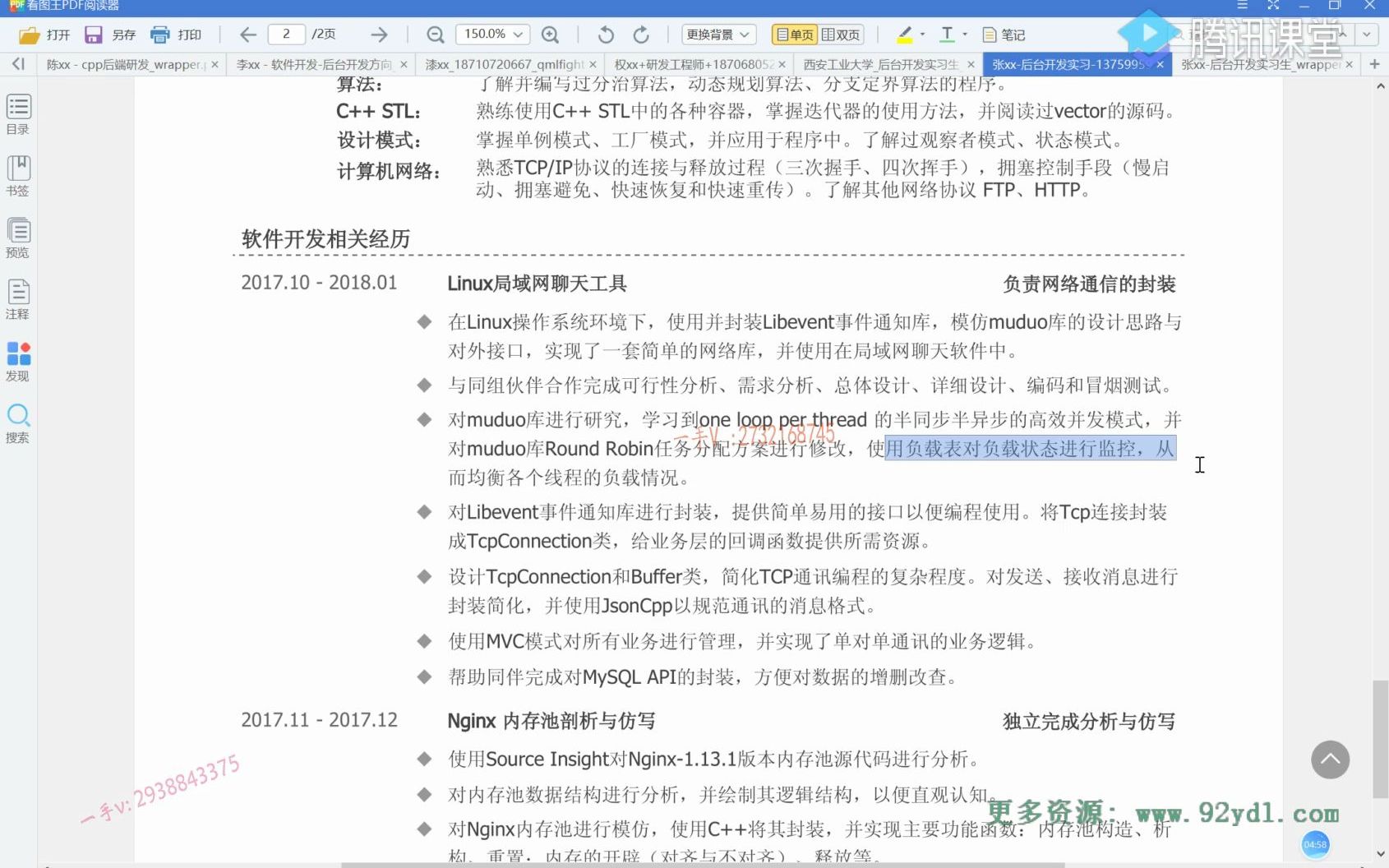Click the C++ STL: skill label
Screen dimensions: 1389x868
379,113
